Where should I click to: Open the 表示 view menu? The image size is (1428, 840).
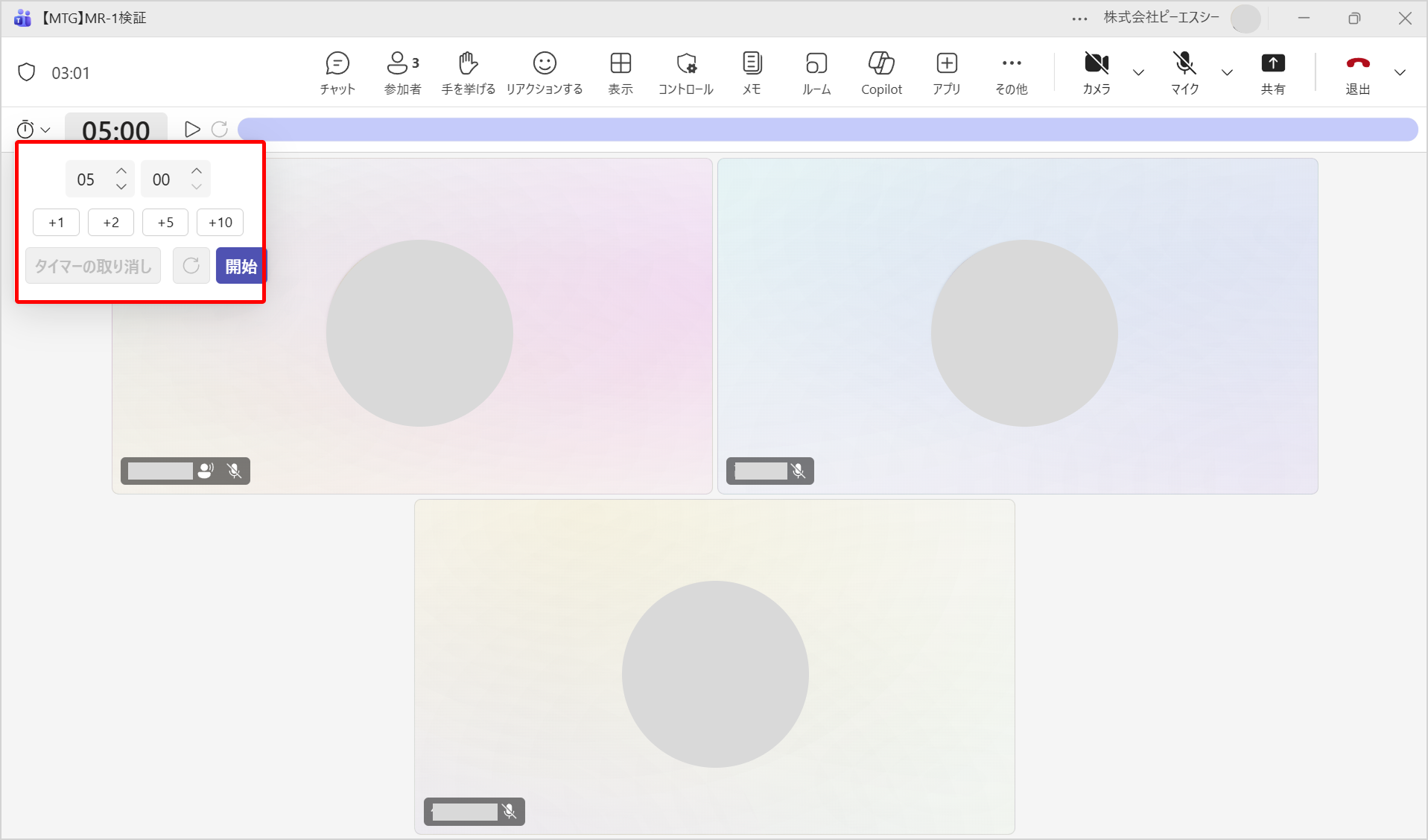621,72
